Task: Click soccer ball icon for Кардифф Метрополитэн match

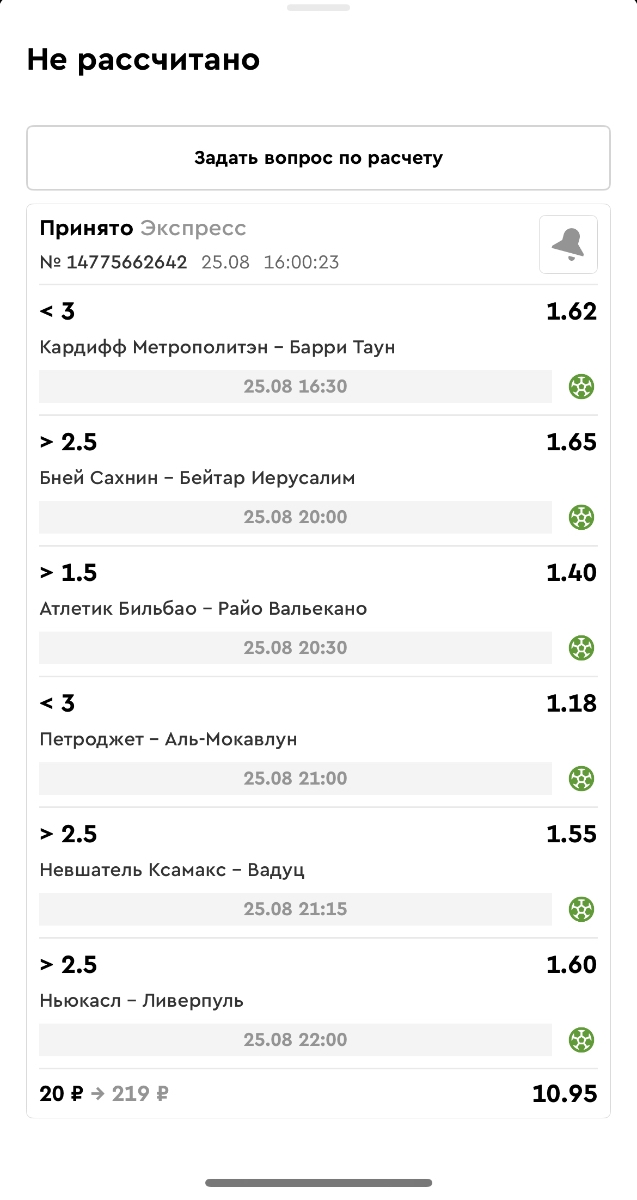Action: [x=582, y=386]
